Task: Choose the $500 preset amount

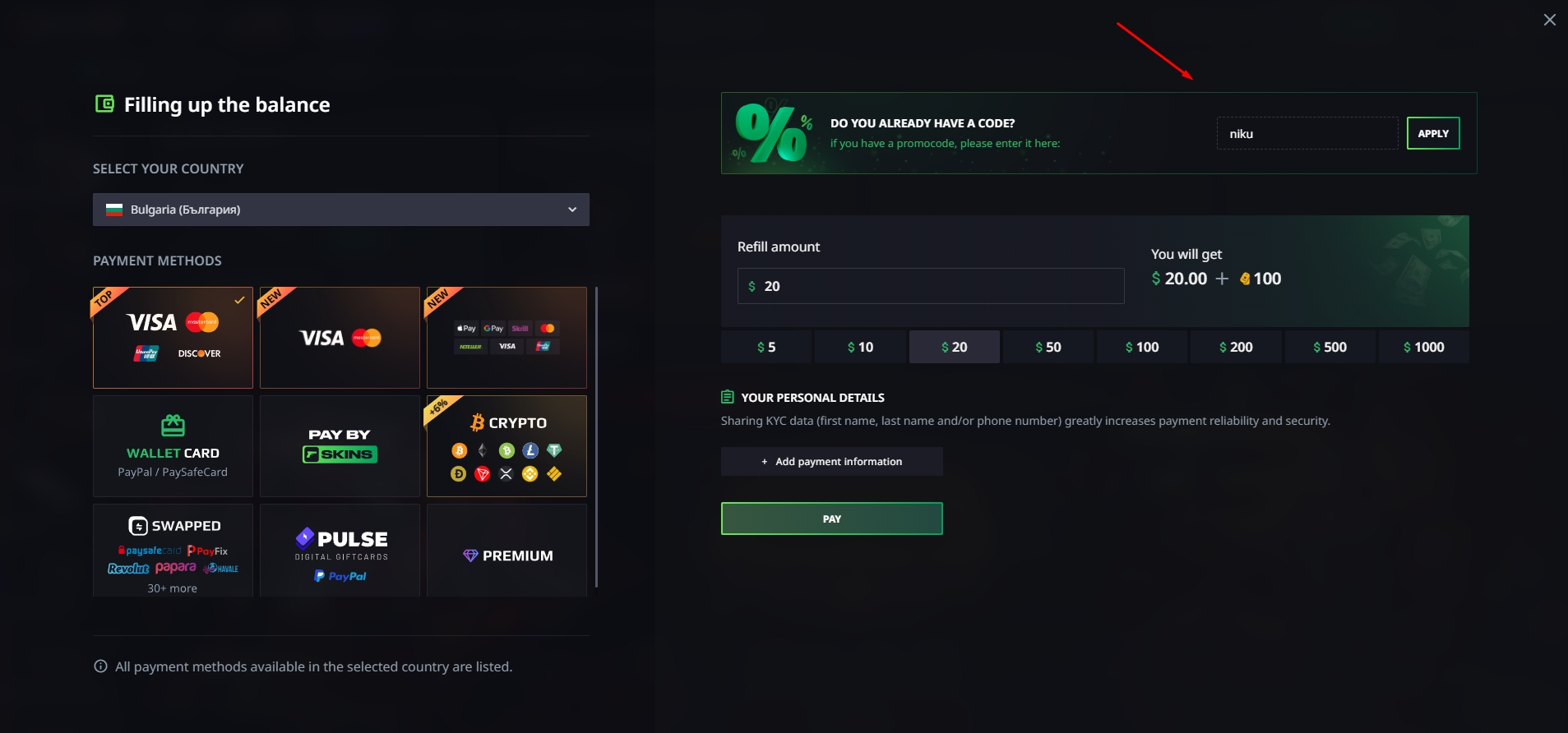Action: coord(1330,347)
